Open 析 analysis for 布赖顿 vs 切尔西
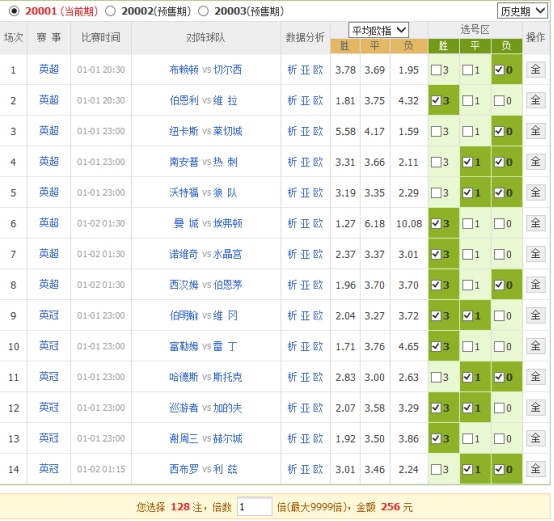554x521 pixels. click(292, 70)
